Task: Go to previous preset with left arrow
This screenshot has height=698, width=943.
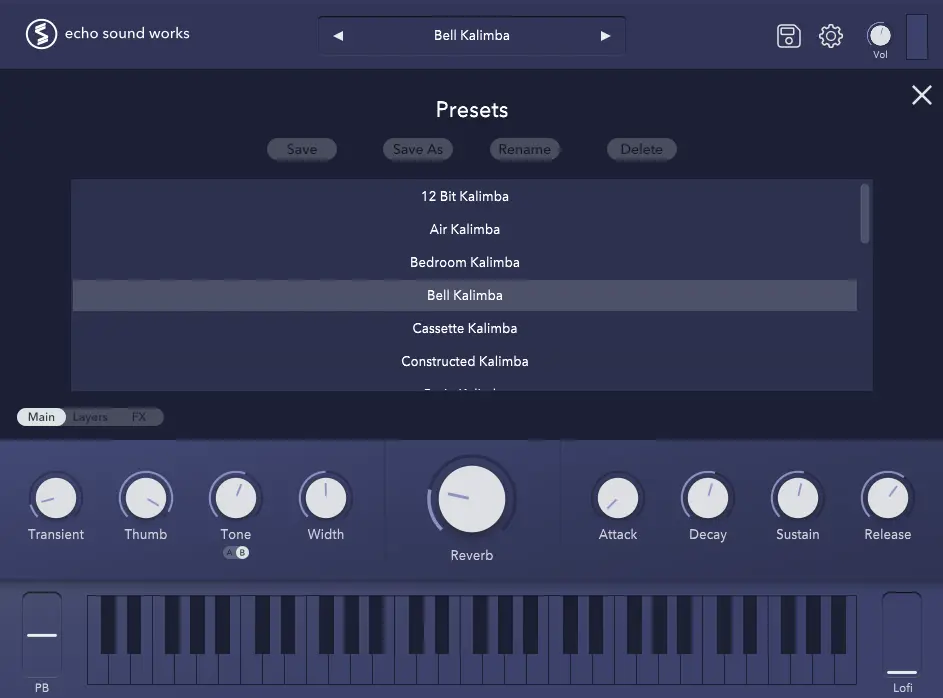Action: click(338, 36)
